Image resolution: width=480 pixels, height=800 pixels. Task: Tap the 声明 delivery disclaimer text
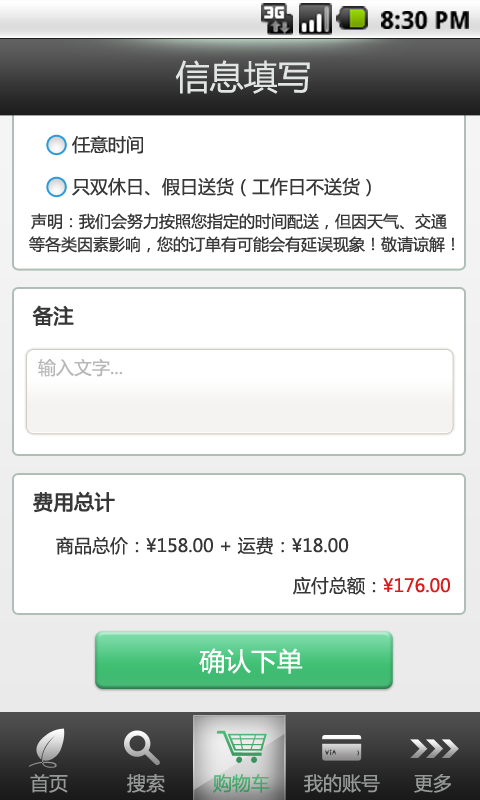(x=243, y=233)
